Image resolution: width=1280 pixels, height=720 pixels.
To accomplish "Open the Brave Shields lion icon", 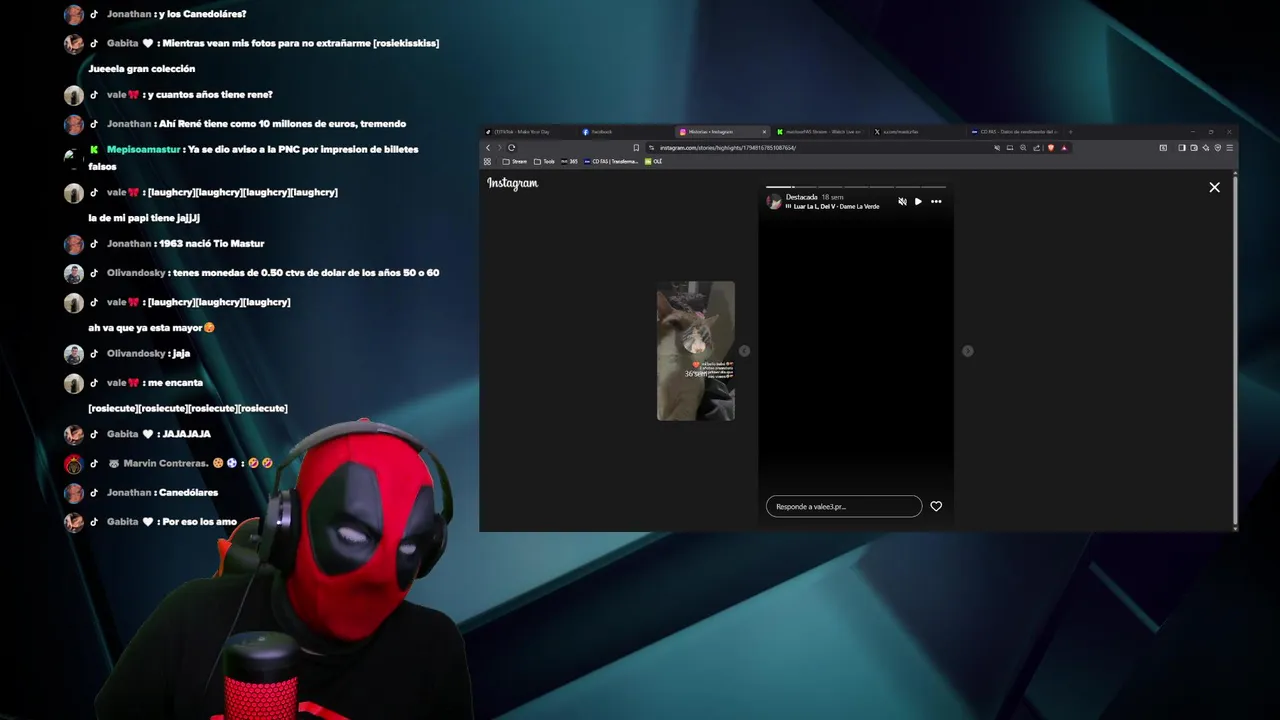I will [x=1051, y=148].
